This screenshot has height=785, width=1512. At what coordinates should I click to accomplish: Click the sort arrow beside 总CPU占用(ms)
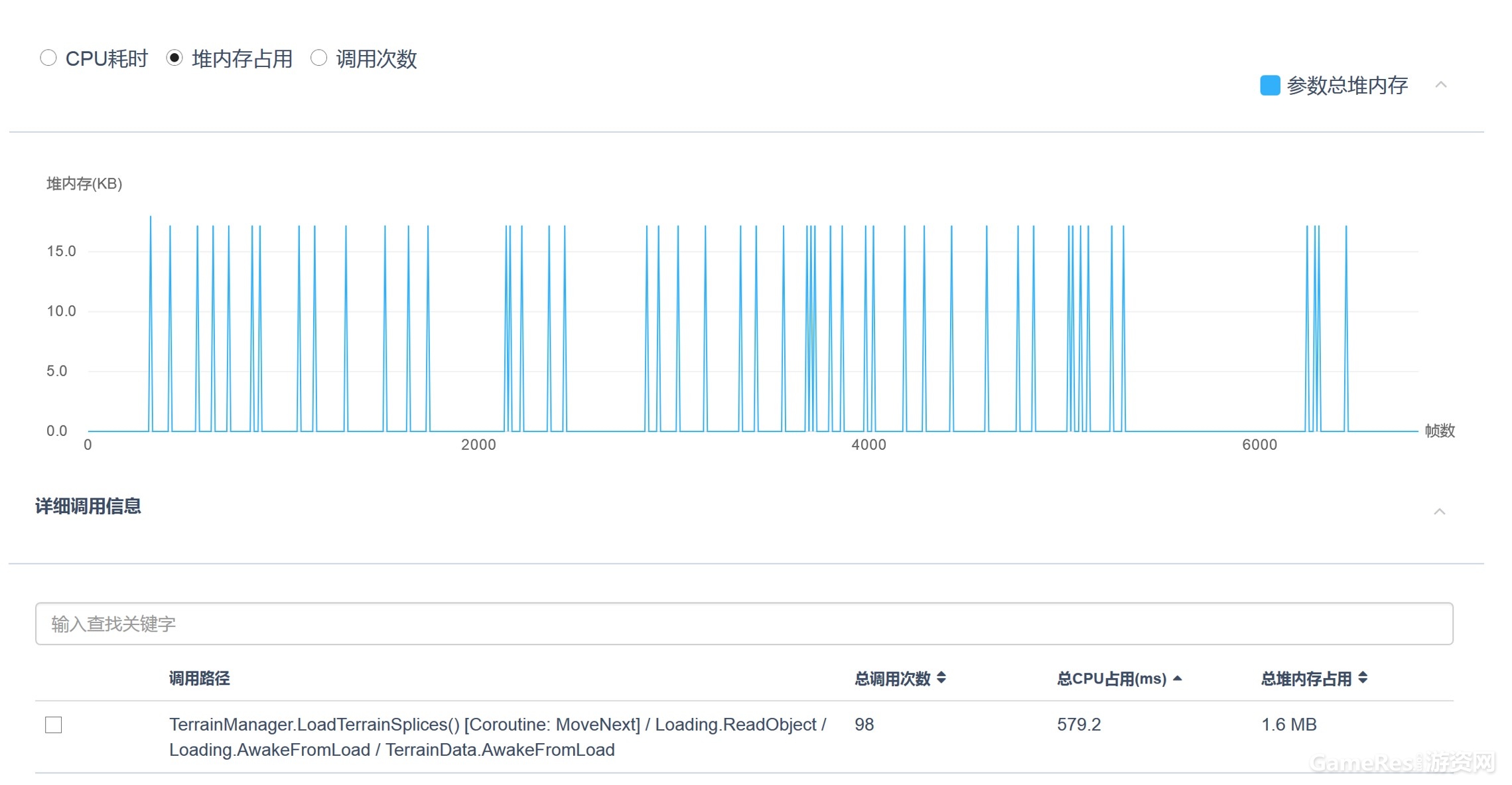1177,678
